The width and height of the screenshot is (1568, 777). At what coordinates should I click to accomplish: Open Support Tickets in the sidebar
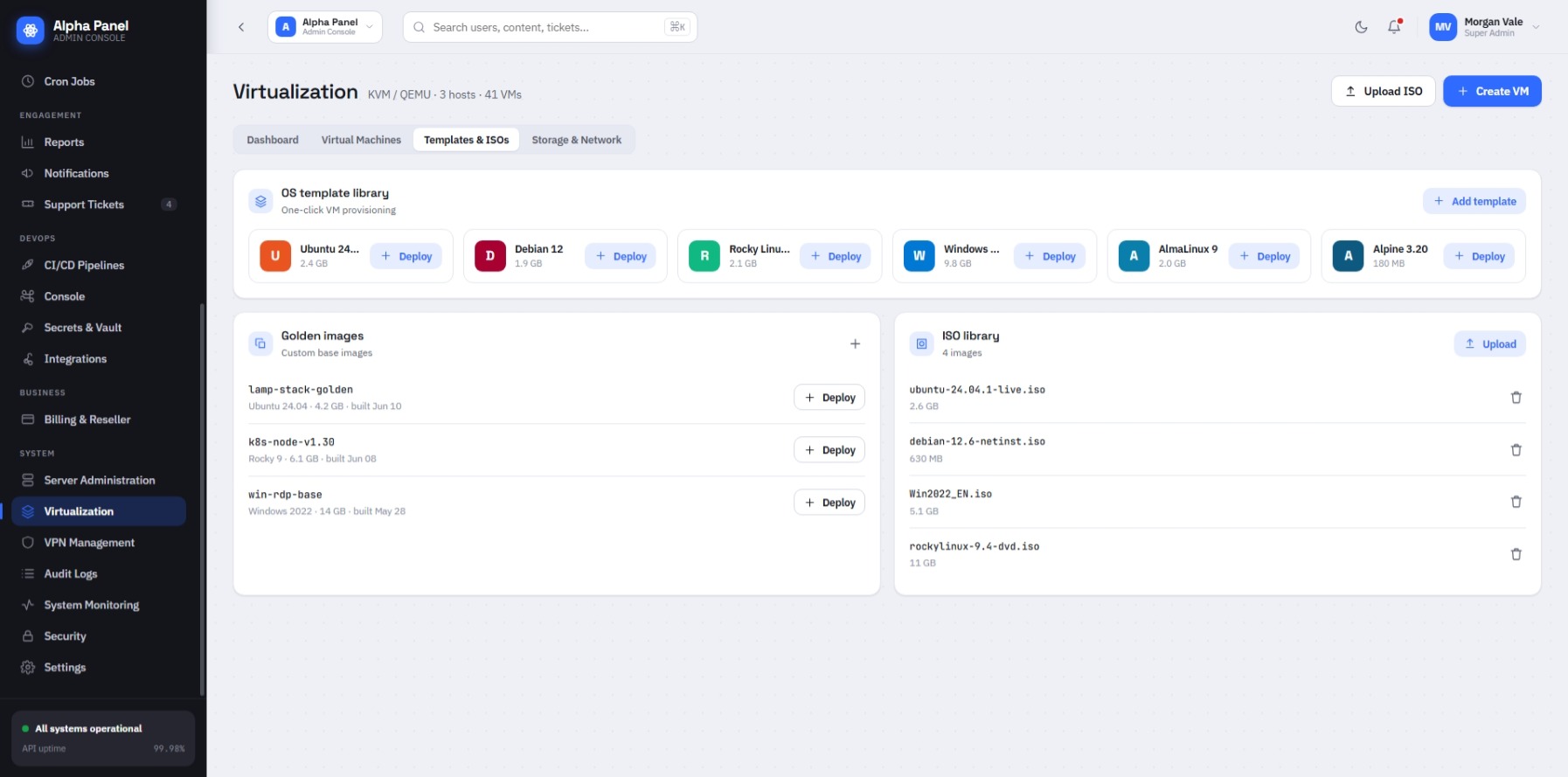pyautogui.click(x=99, y=205)
